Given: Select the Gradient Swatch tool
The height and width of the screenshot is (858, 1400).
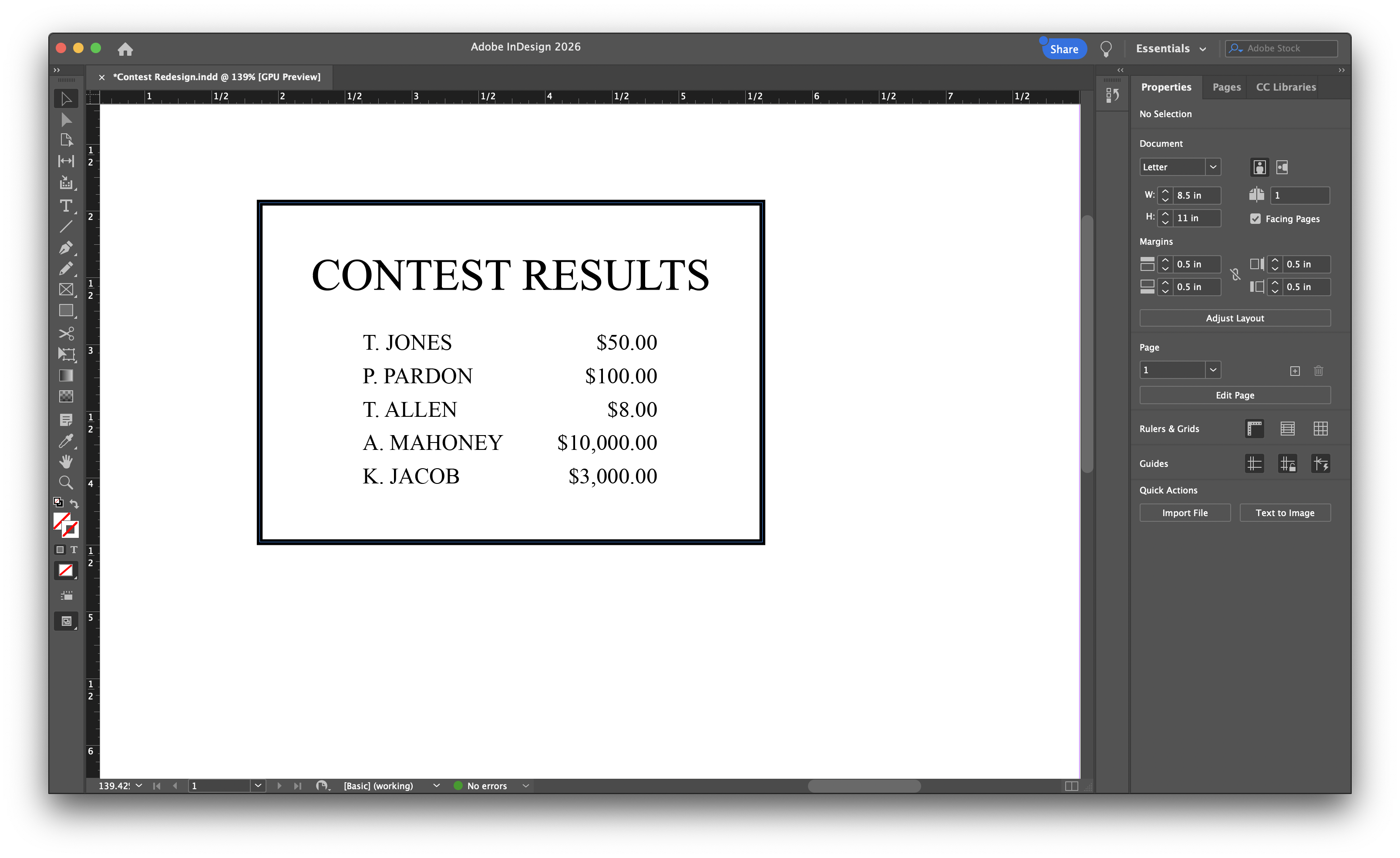Looking at the screenshot, I should pyautogui.click(x=66, y=375).
